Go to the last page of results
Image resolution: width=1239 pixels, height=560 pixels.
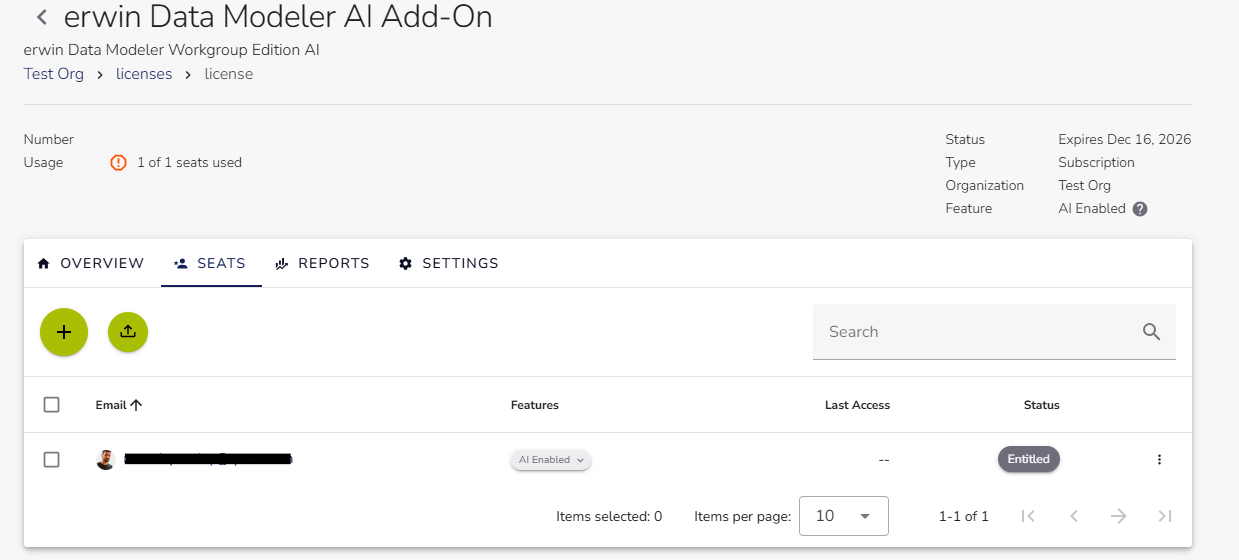(x=1165, y=516)
